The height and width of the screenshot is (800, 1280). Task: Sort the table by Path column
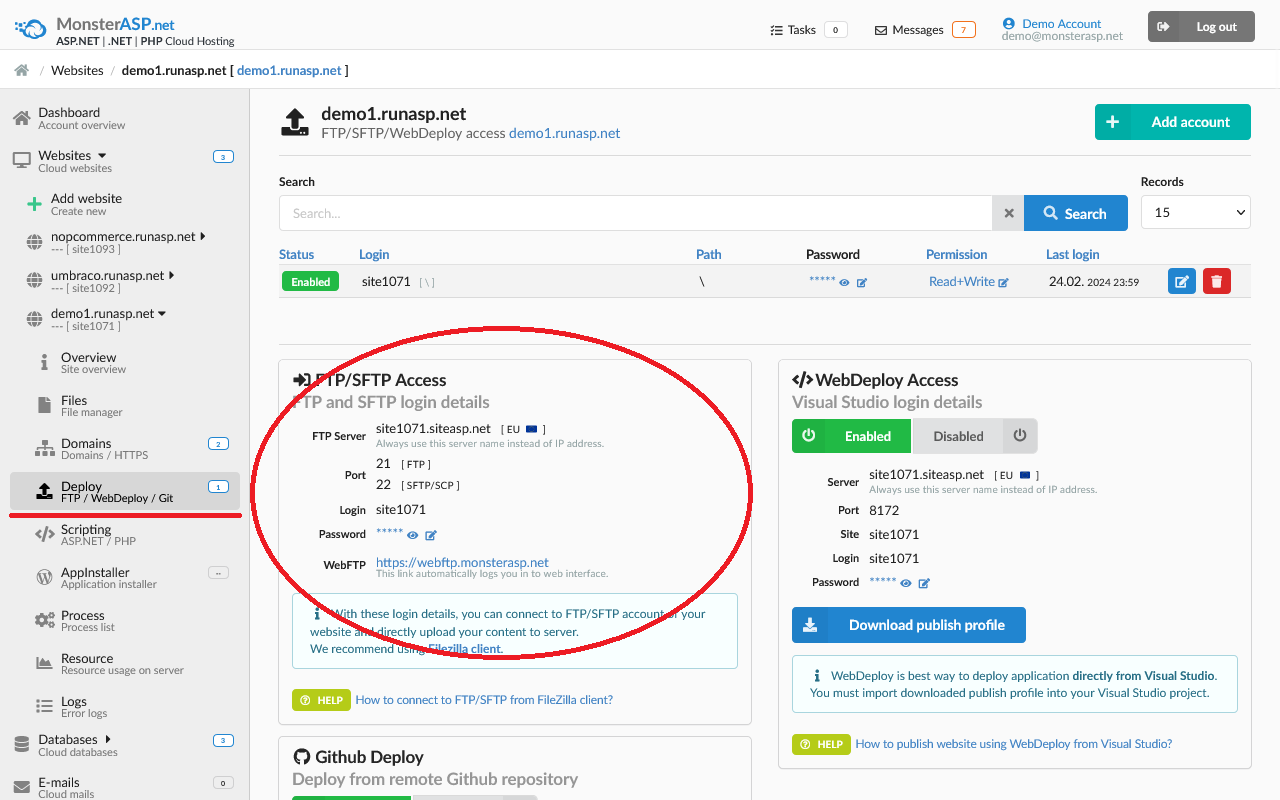pyautogui.click(x=709, y=255)
